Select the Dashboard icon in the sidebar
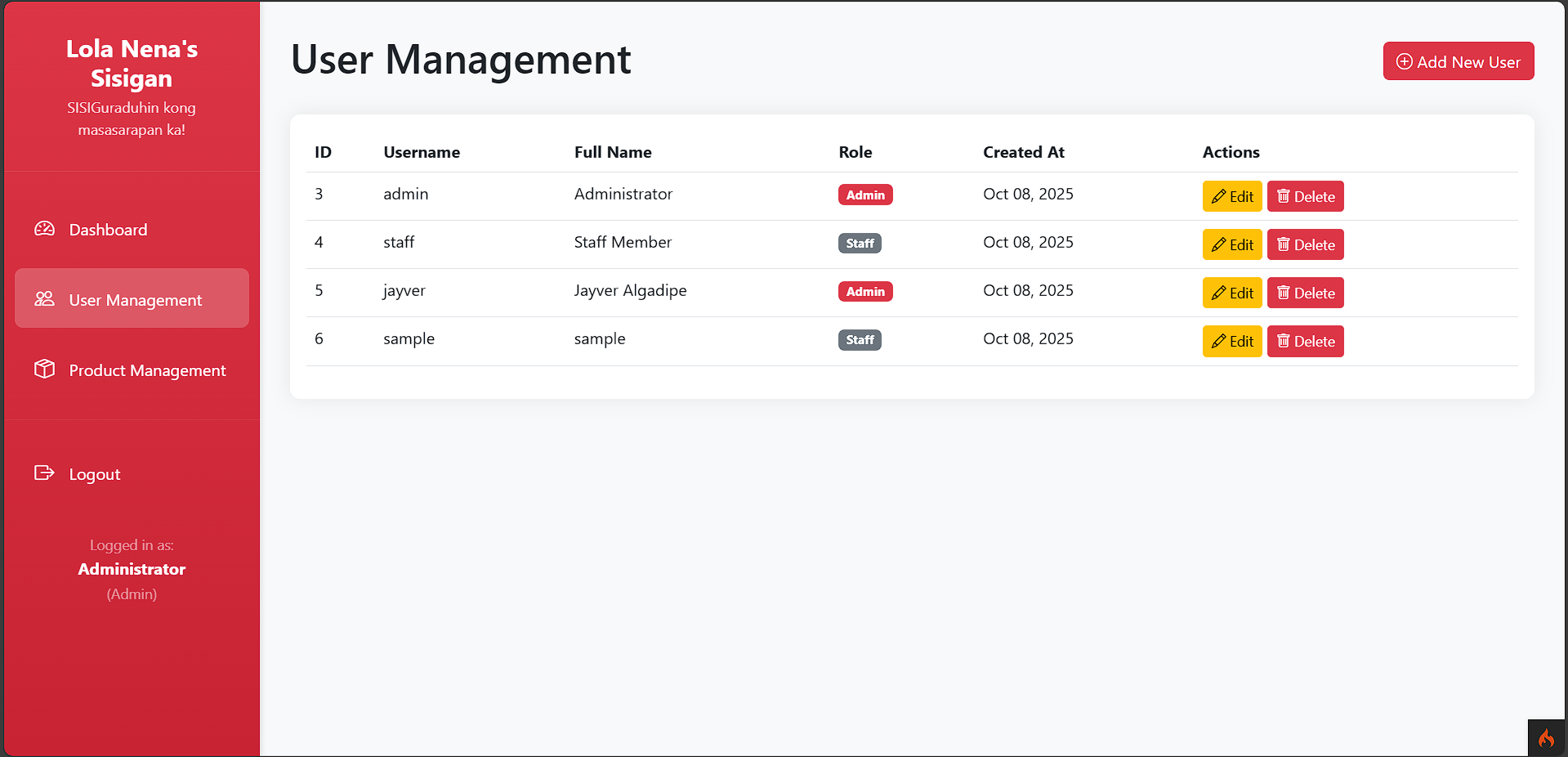The image size is (1568, 757). pyautogui.click(x=43, y=230)
